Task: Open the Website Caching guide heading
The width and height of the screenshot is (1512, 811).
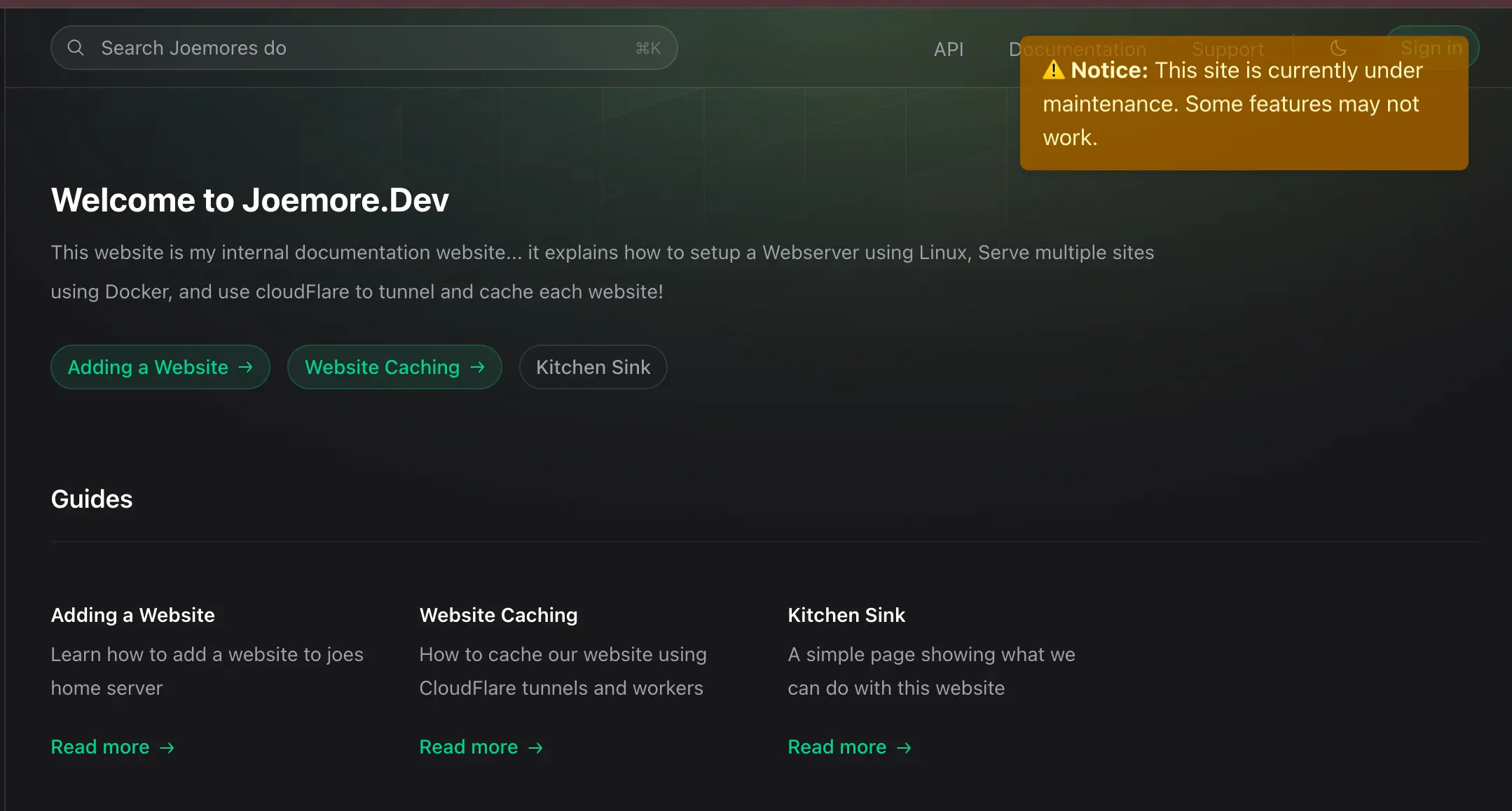Action: [498, 615]
